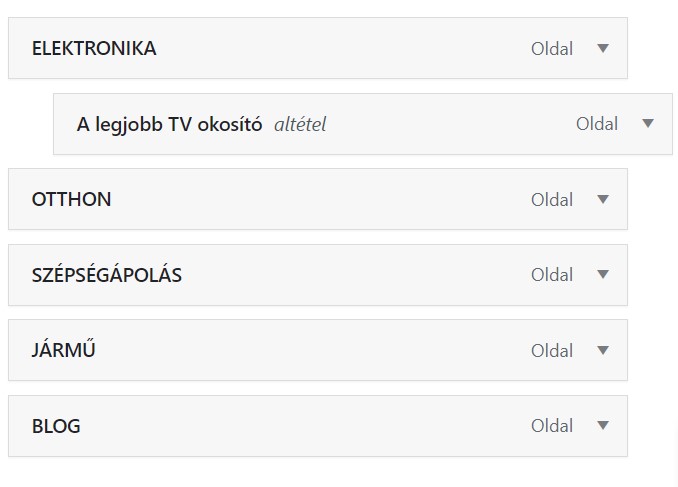Click the BLOG menu item title
This screenshot has height=487, width=678.
pyautogui.click(x=56, y=426)
